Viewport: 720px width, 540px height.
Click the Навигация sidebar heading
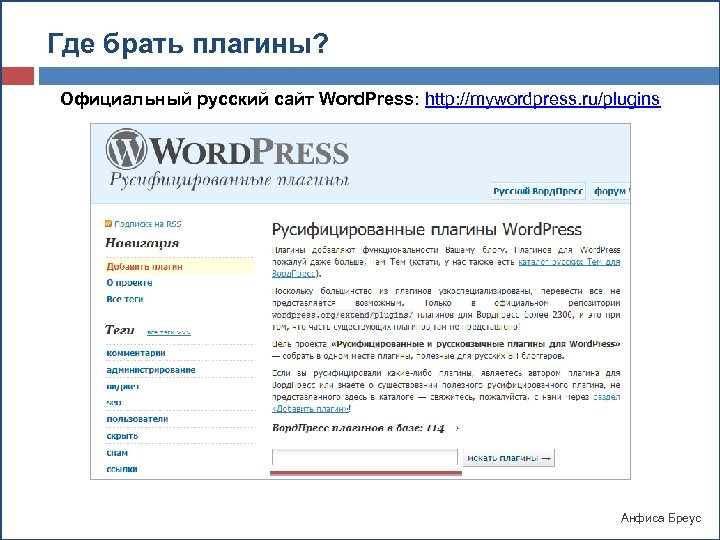point(142,242)
